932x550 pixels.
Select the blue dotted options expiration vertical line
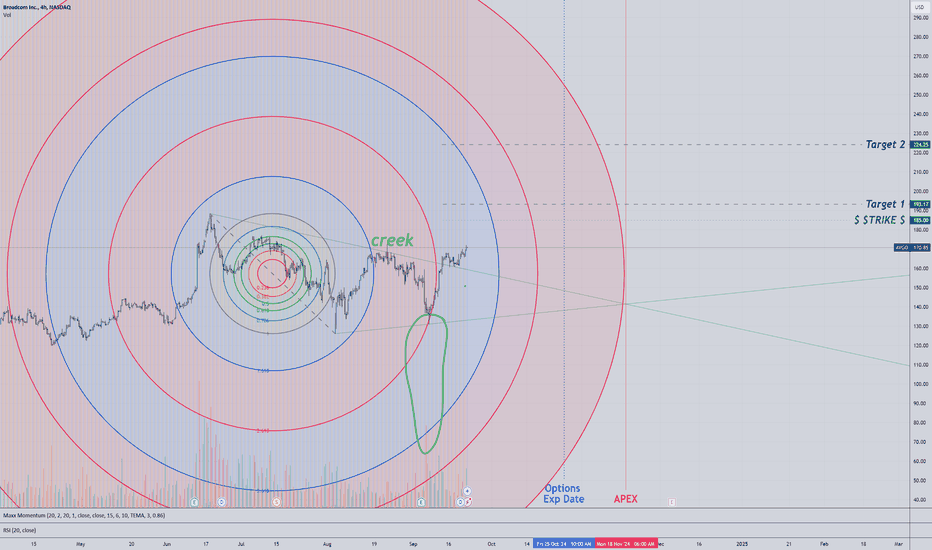564,238
